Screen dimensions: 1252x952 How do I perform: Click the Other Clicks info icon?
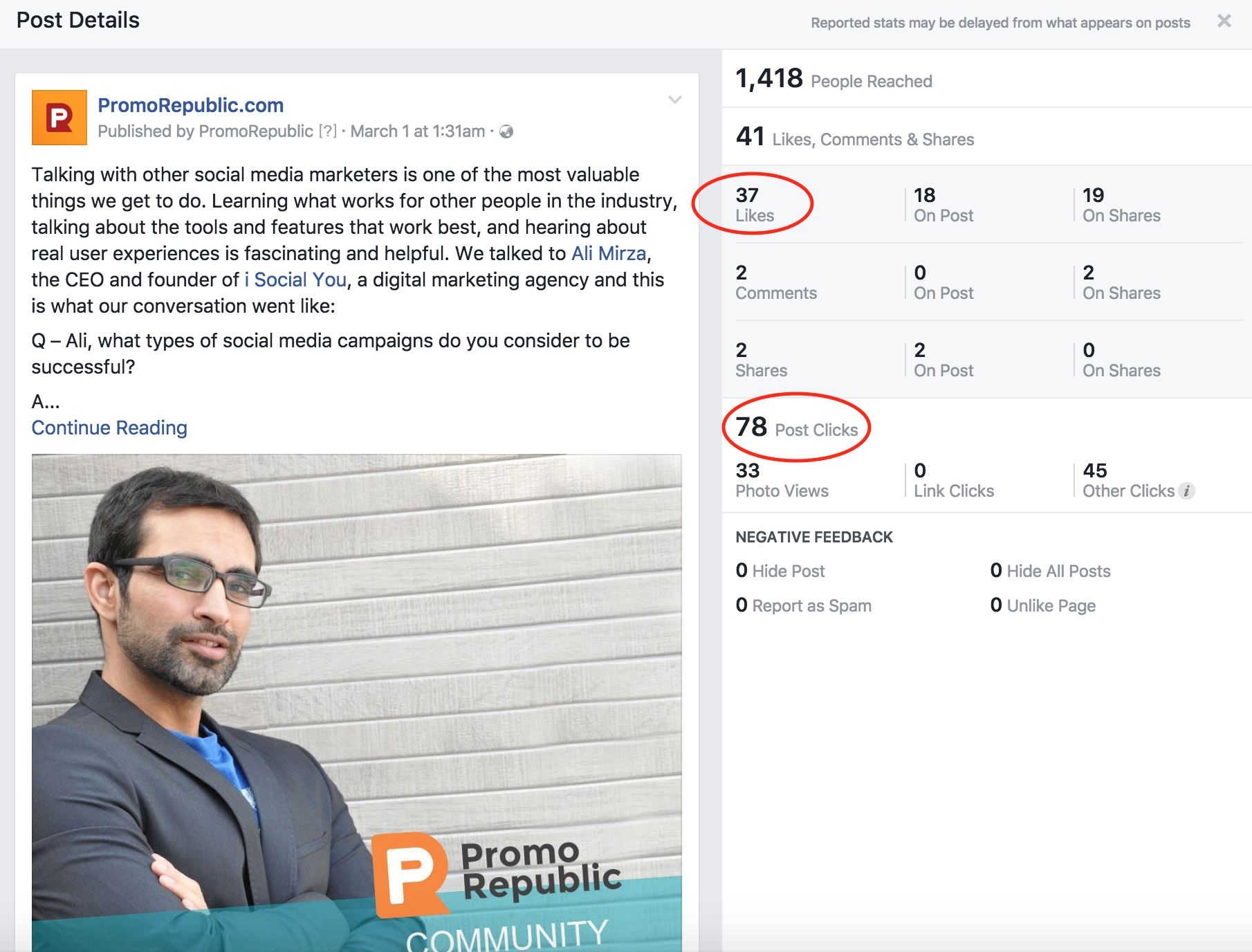coord(1186,491)
